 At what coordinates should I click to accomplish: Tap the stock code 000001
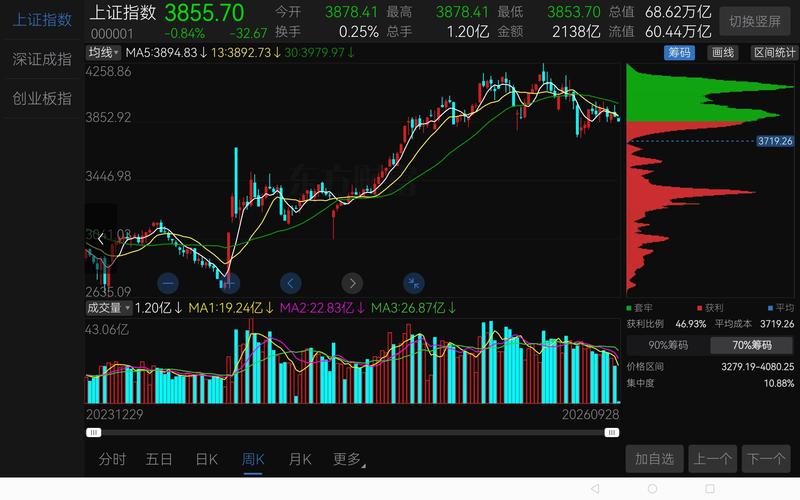(112, 34)
